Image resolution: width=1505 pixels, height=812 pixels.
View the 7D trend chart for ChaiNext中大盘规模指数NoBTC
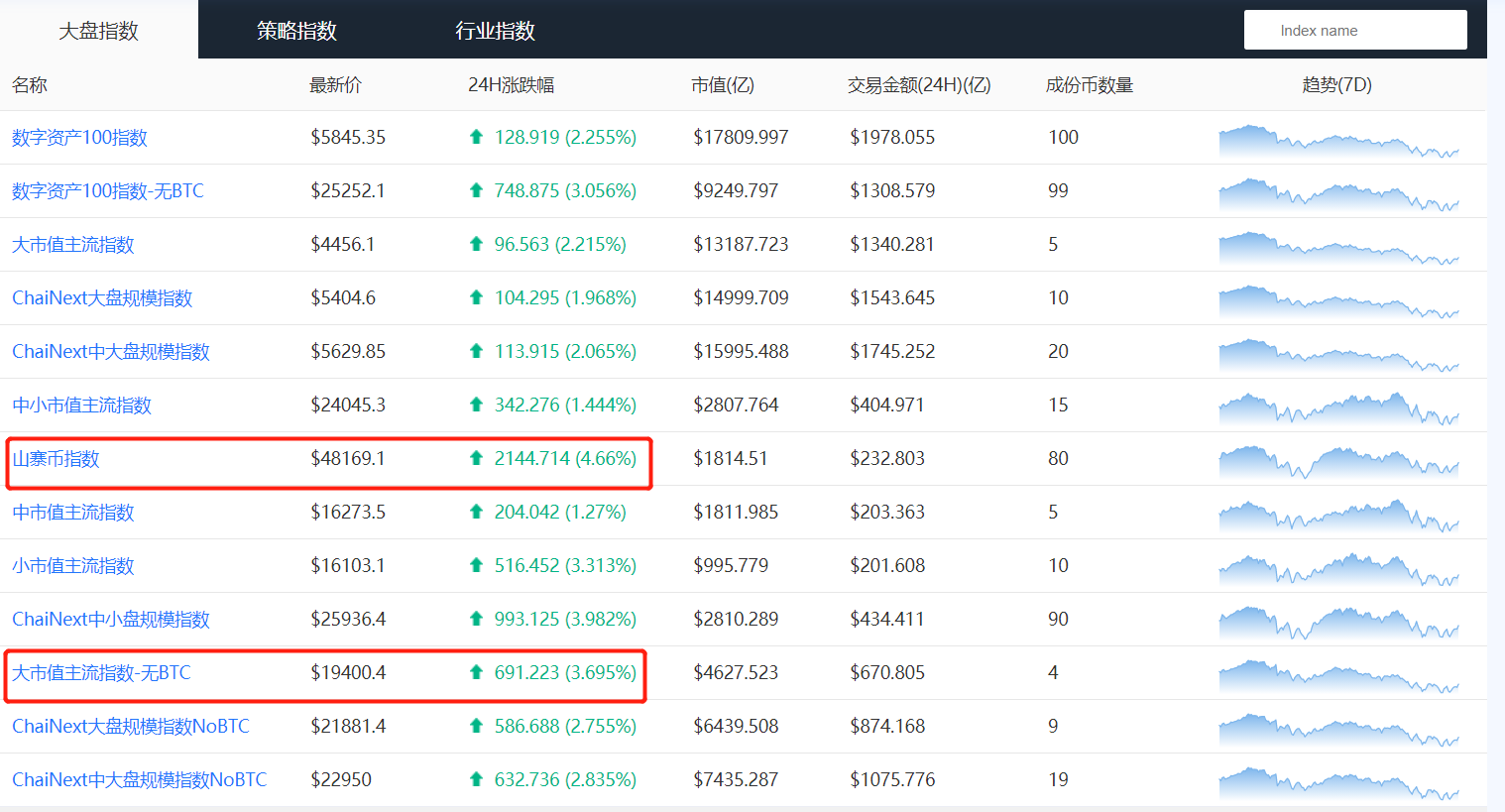coord(1338,783)
